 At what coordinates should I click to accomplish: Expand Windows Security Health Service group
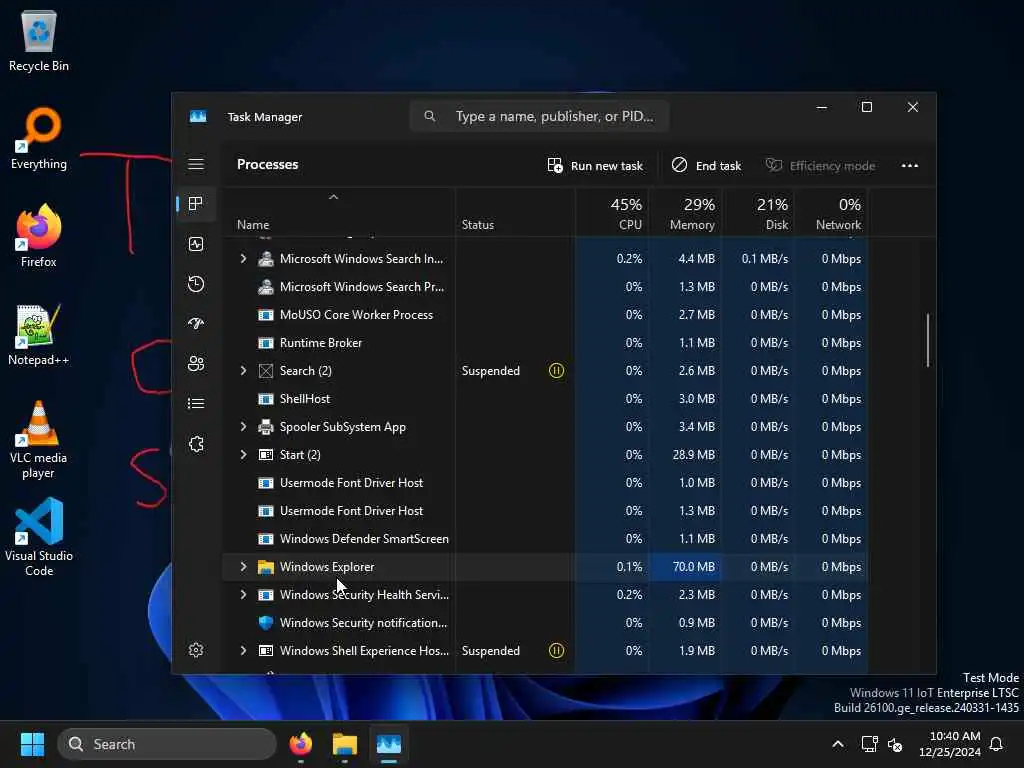pyautogui.click(x=244, y=595)
